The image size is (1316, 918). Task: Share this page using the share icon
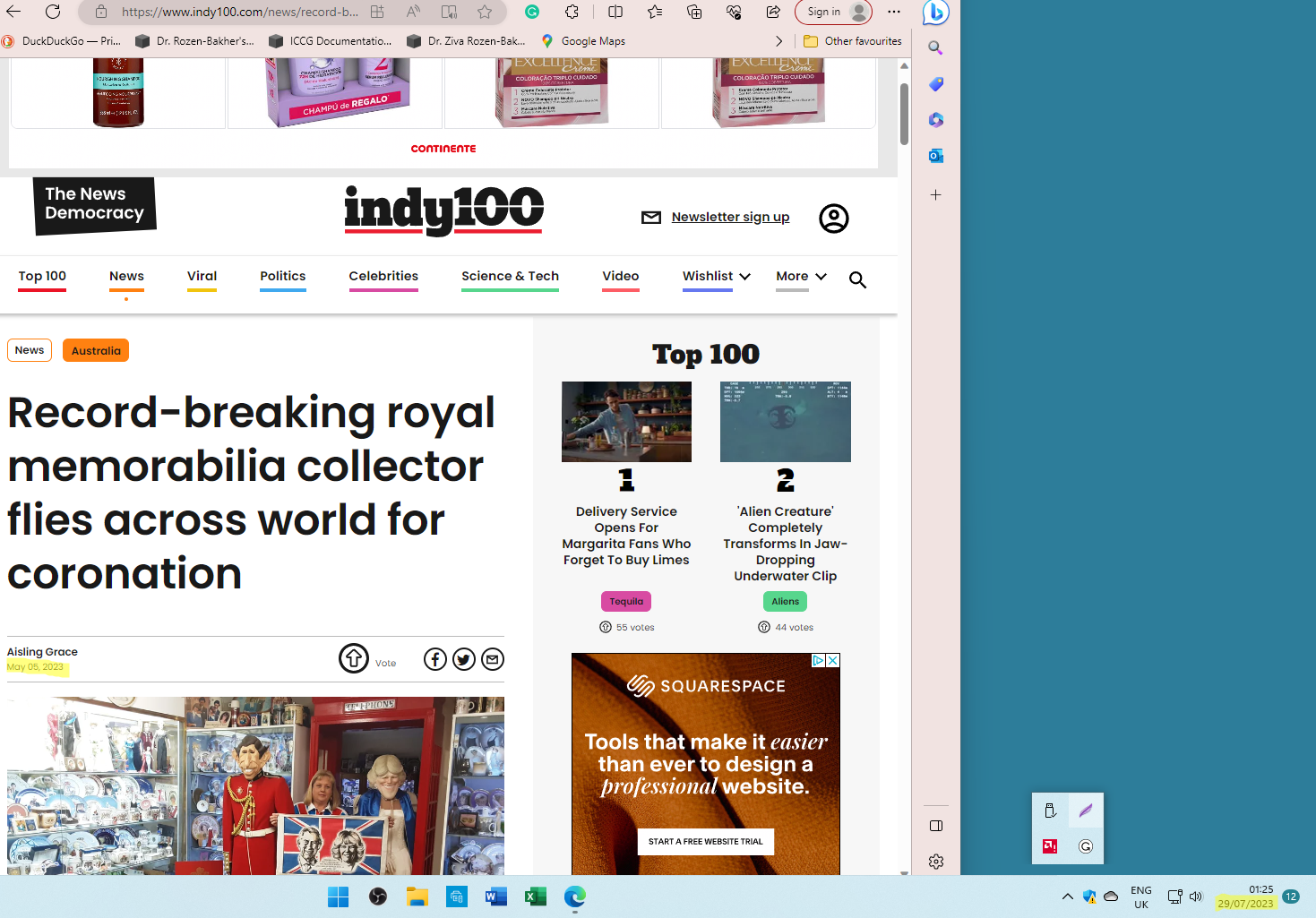point(772,12)
